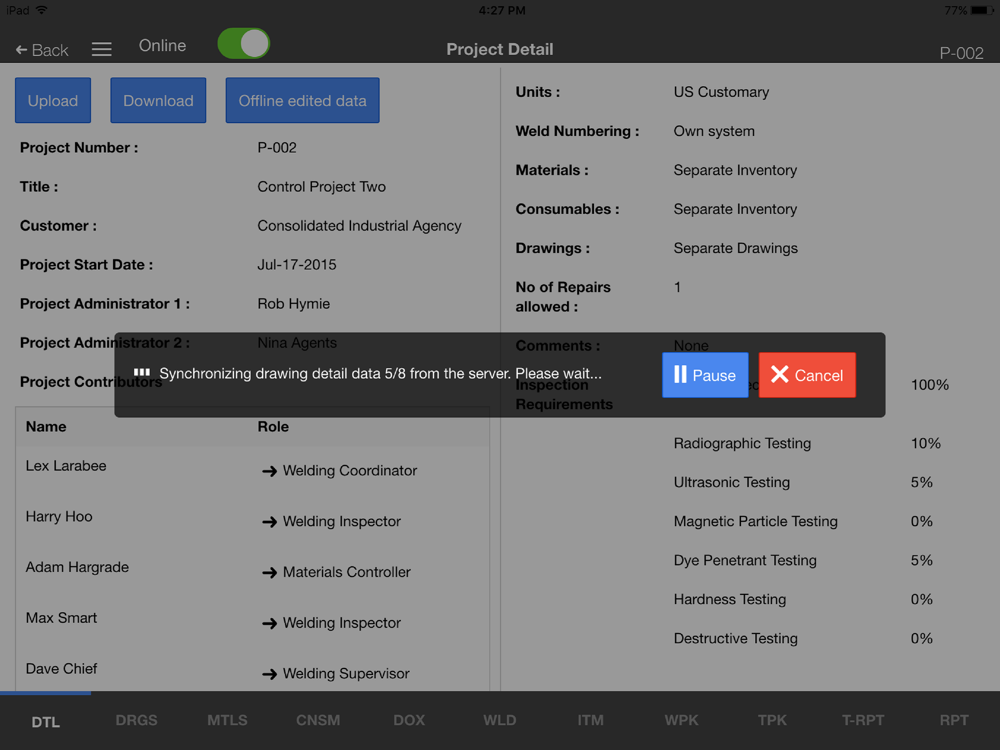Select the 'Adam Hargrade' contributor name
The height and width of the screenshot is (750, 1000).
tap(77, 567)
